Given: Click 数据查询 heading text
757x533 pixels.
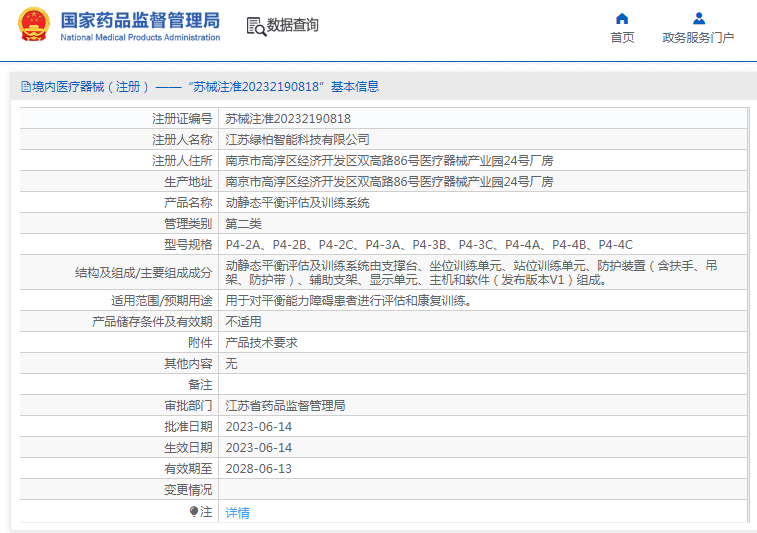Looking at the screenshot, I should [293, 25].
